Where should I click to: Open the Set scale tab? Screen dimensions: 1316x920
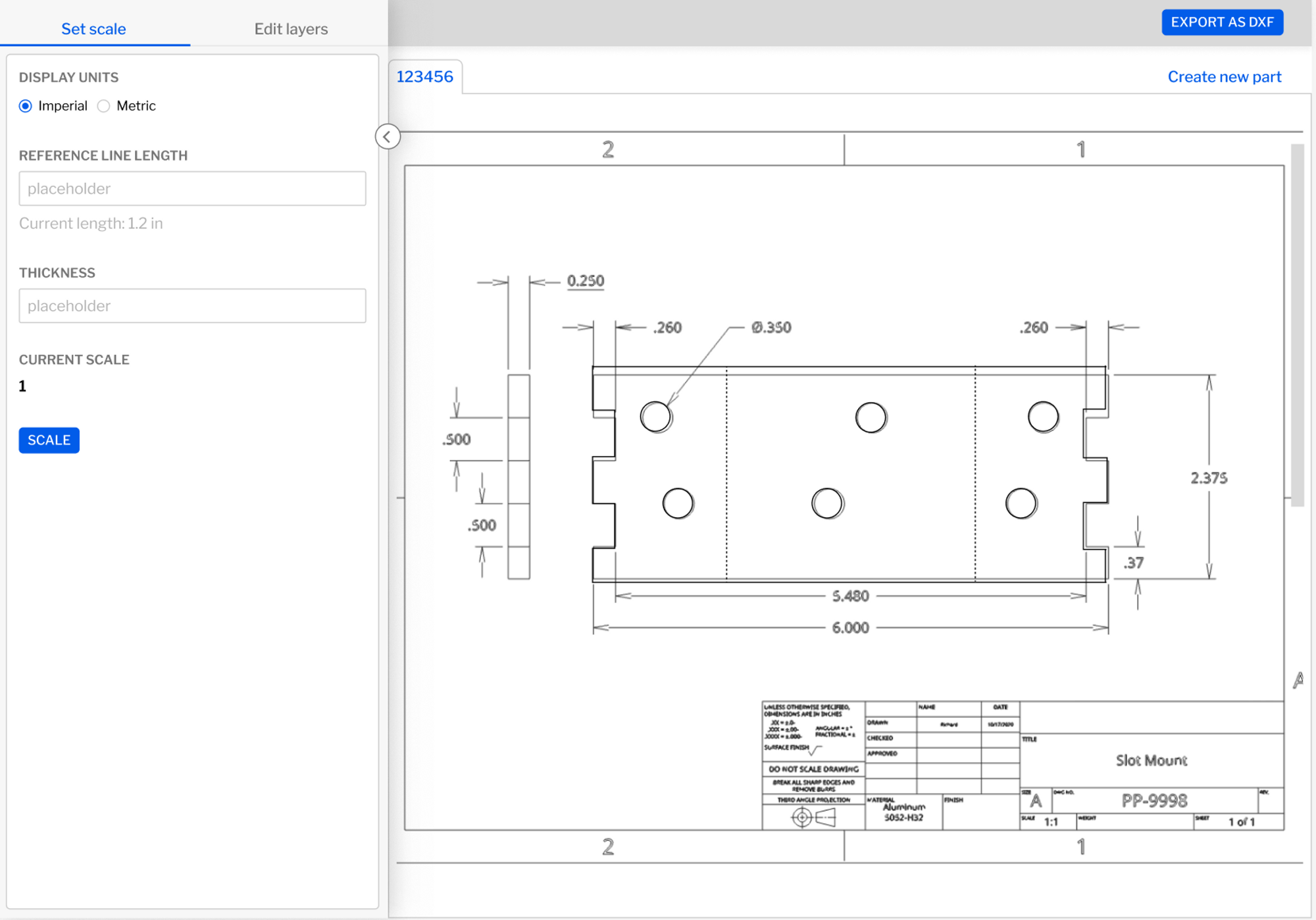click(x=93, y=29)
